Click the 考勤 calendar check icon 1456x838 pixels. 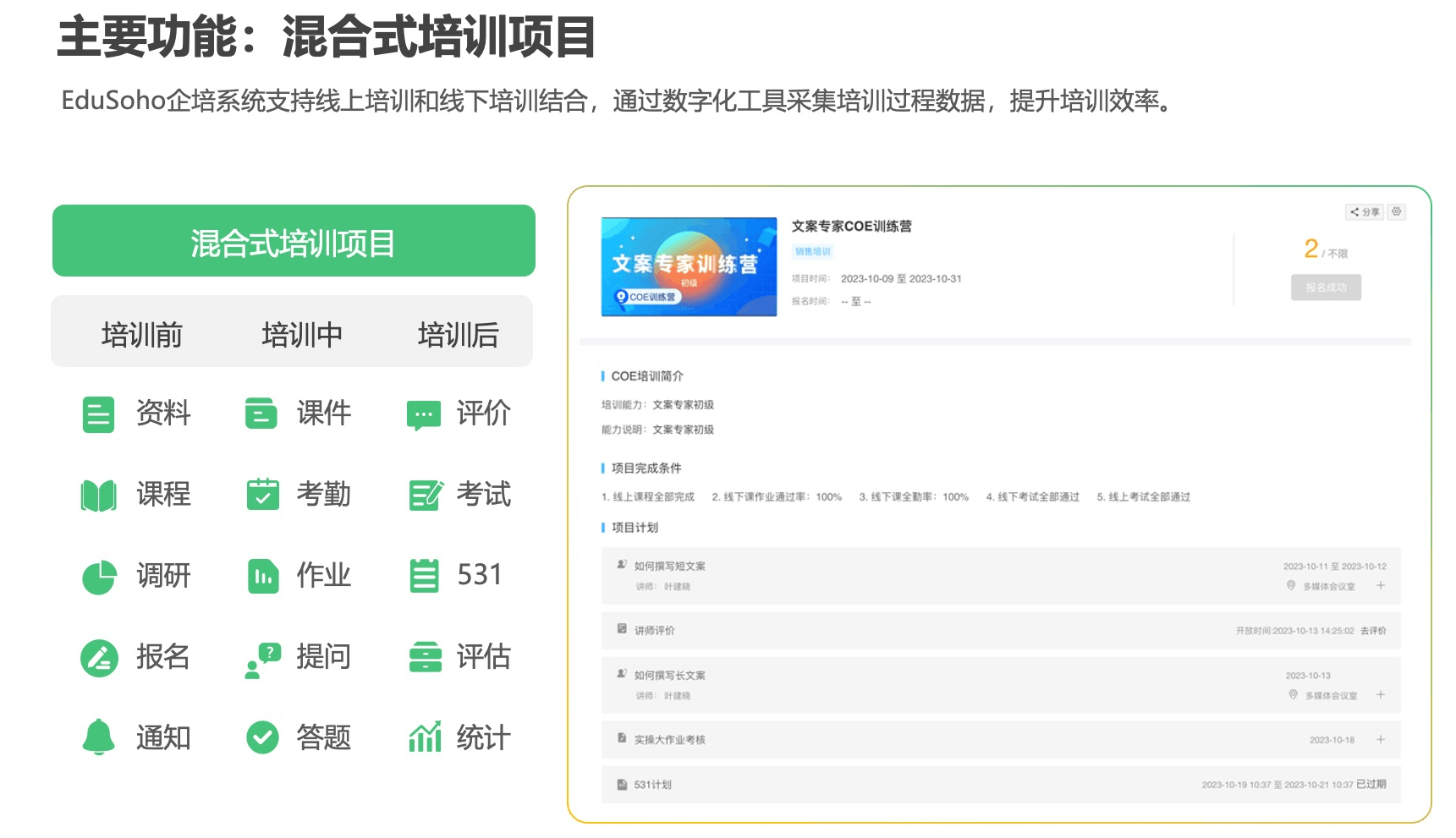[262, 494]
